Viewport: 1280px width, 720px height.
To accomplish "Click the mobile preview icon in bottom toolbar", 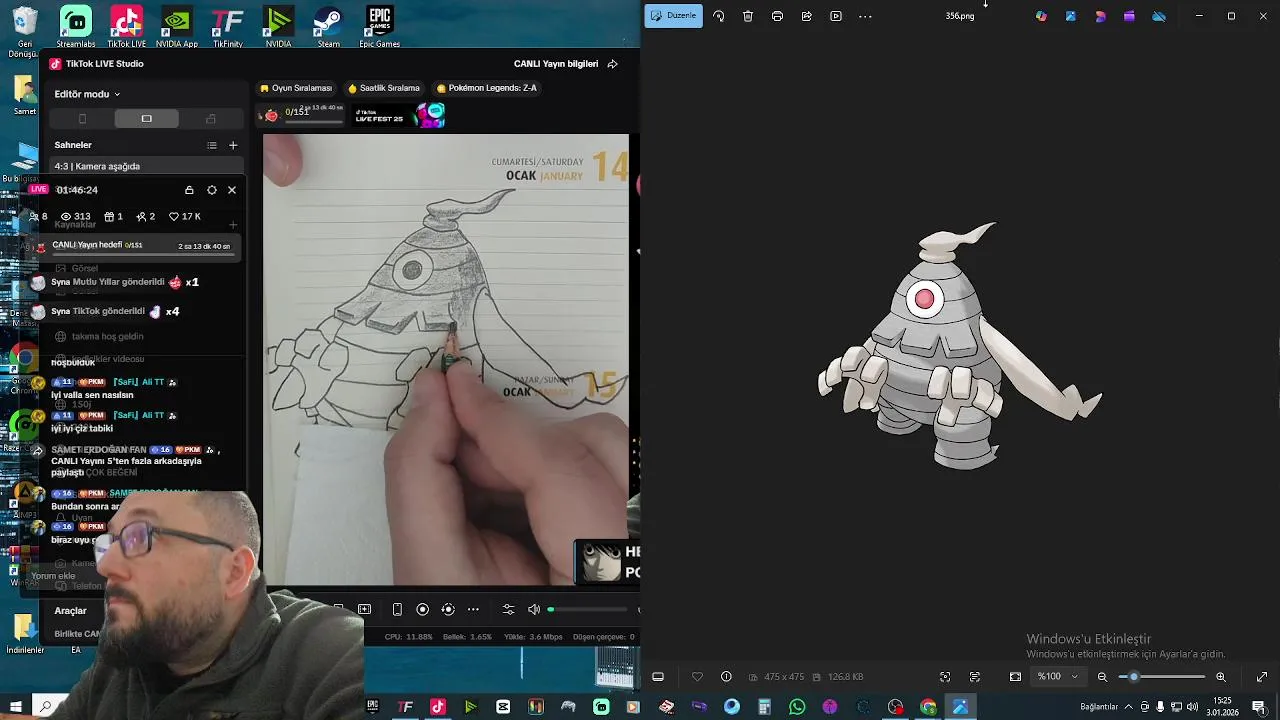I will (x=397, y=609).
